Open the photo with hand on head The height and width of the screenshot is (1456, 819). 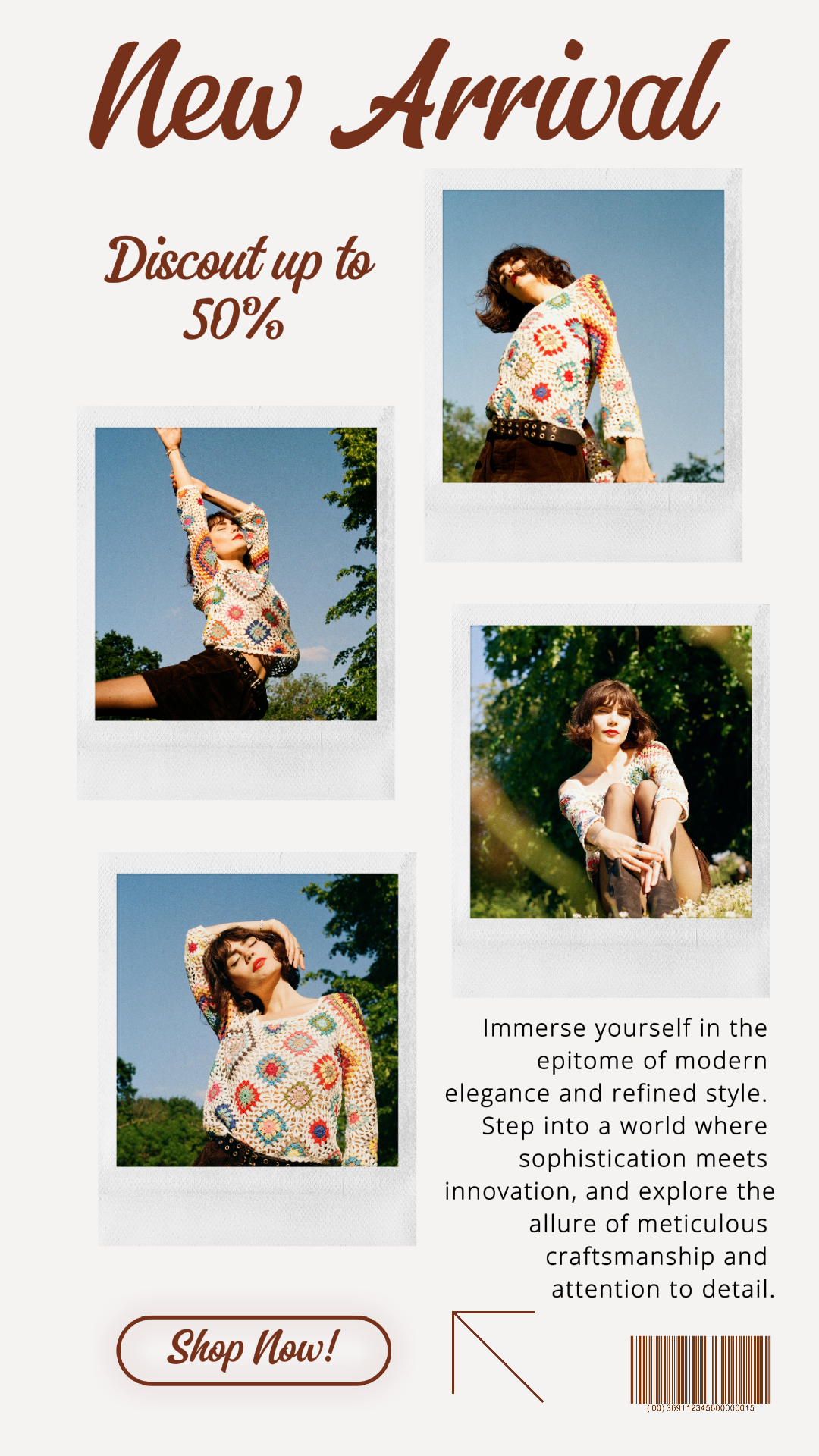coord(257,1020)
